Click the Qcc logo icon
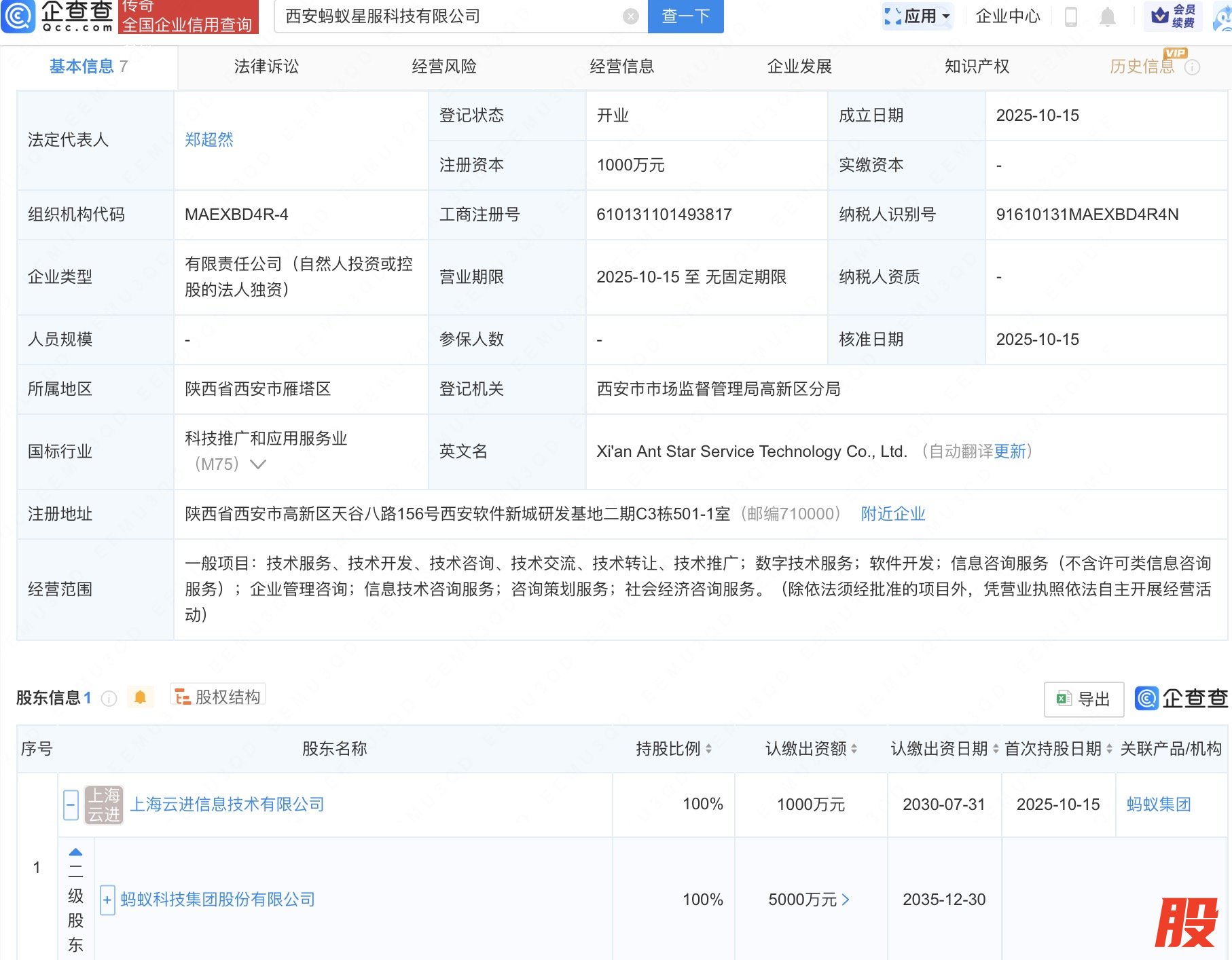The height and width of the screenshot is (960, 1232). [x=18, y=16]
